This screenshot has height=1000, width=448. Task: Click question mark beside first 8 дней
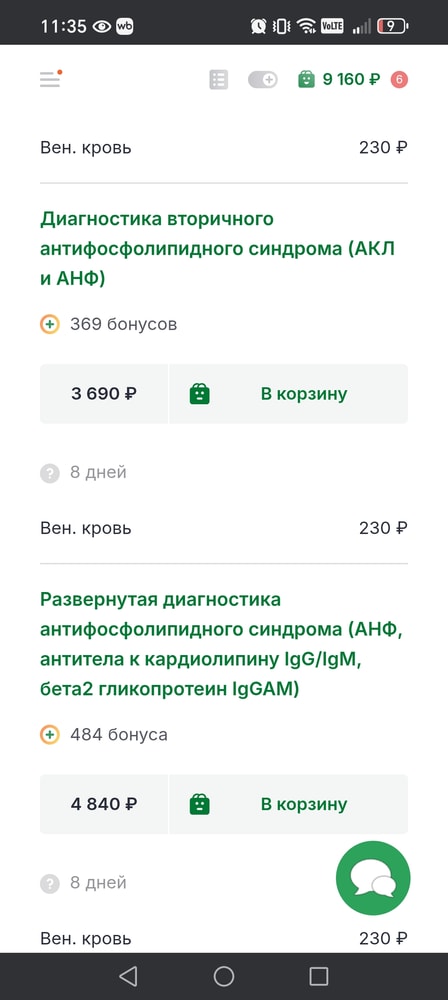(x=50, y=473)
